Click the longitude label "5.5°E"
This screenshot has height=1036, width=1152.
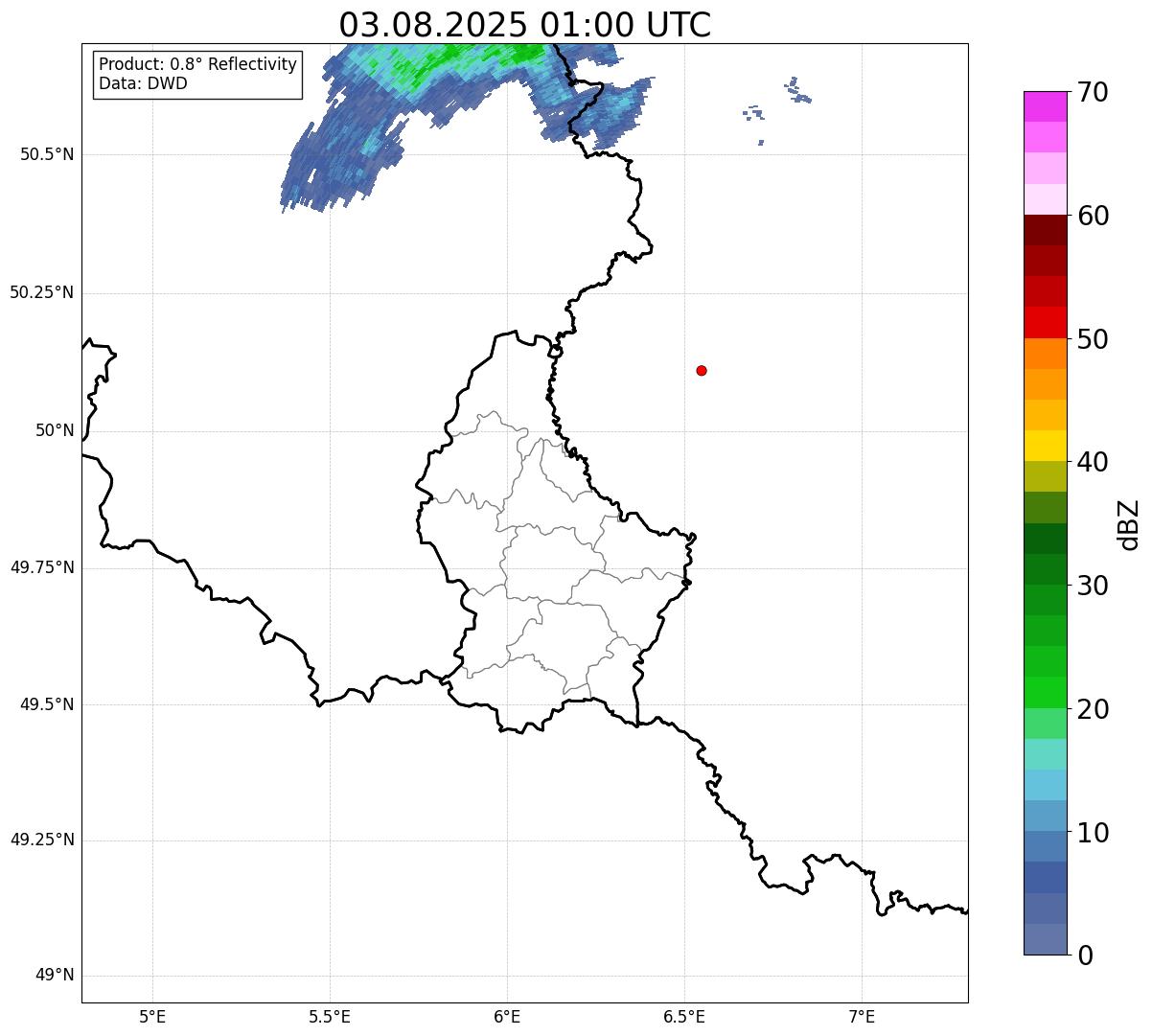point(330,1016)
